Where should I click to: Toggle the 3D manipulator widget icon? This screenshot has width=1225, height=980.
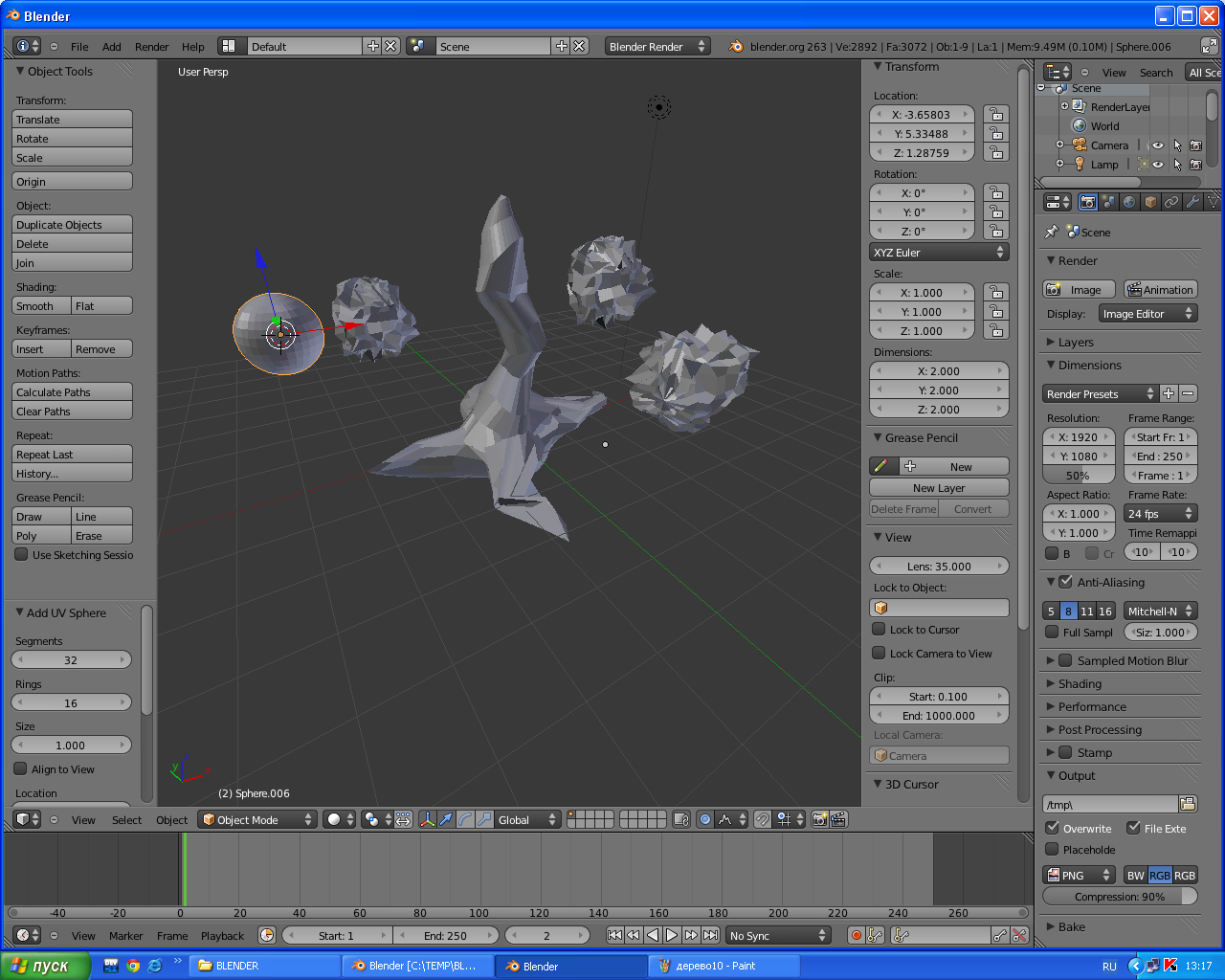[x=427, y=819]
